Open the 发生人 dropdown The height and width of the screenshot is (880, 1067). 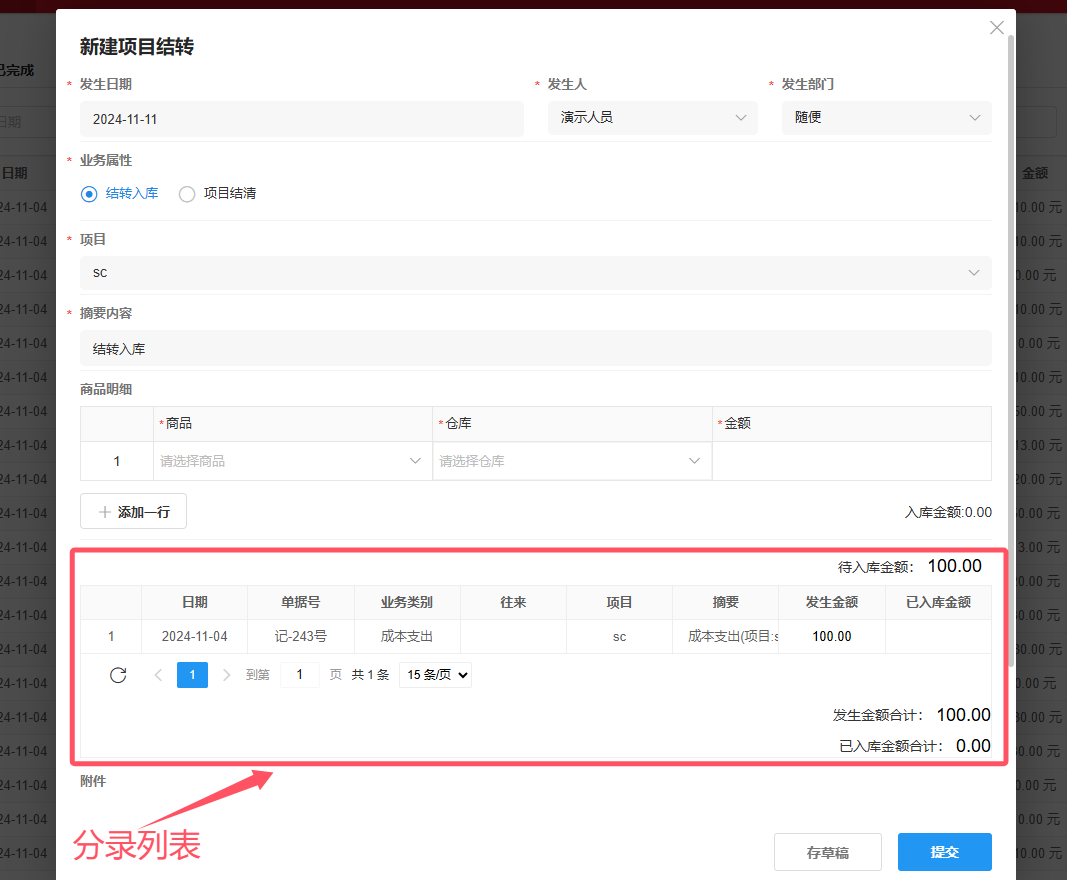tap(652, 118)
